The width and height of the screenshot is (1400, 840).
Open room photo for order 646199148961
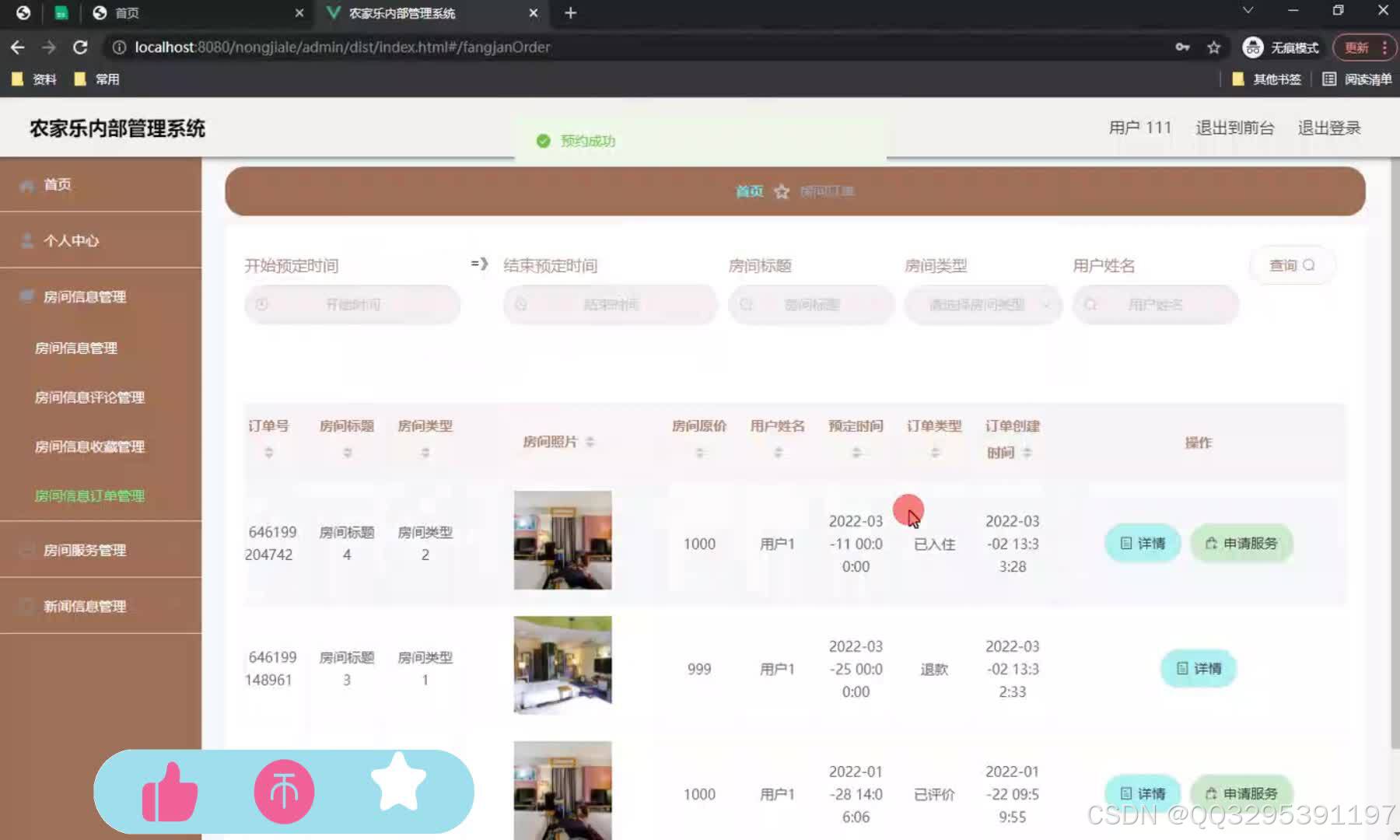(562, 665)
